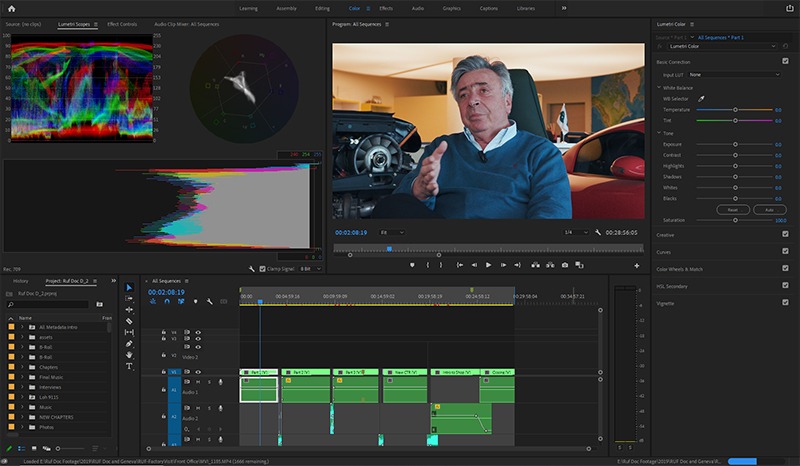800x466 pixels.
Task: Open timeline display settings wrench
Action: click(x=209, y=301)
